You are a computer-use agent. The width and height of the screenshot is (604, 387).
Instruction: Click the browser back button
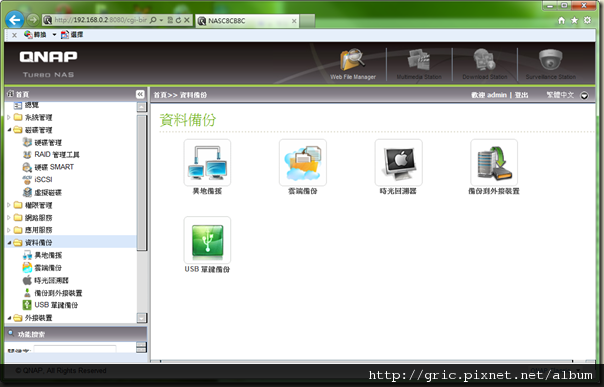click(x=15, y=20)
